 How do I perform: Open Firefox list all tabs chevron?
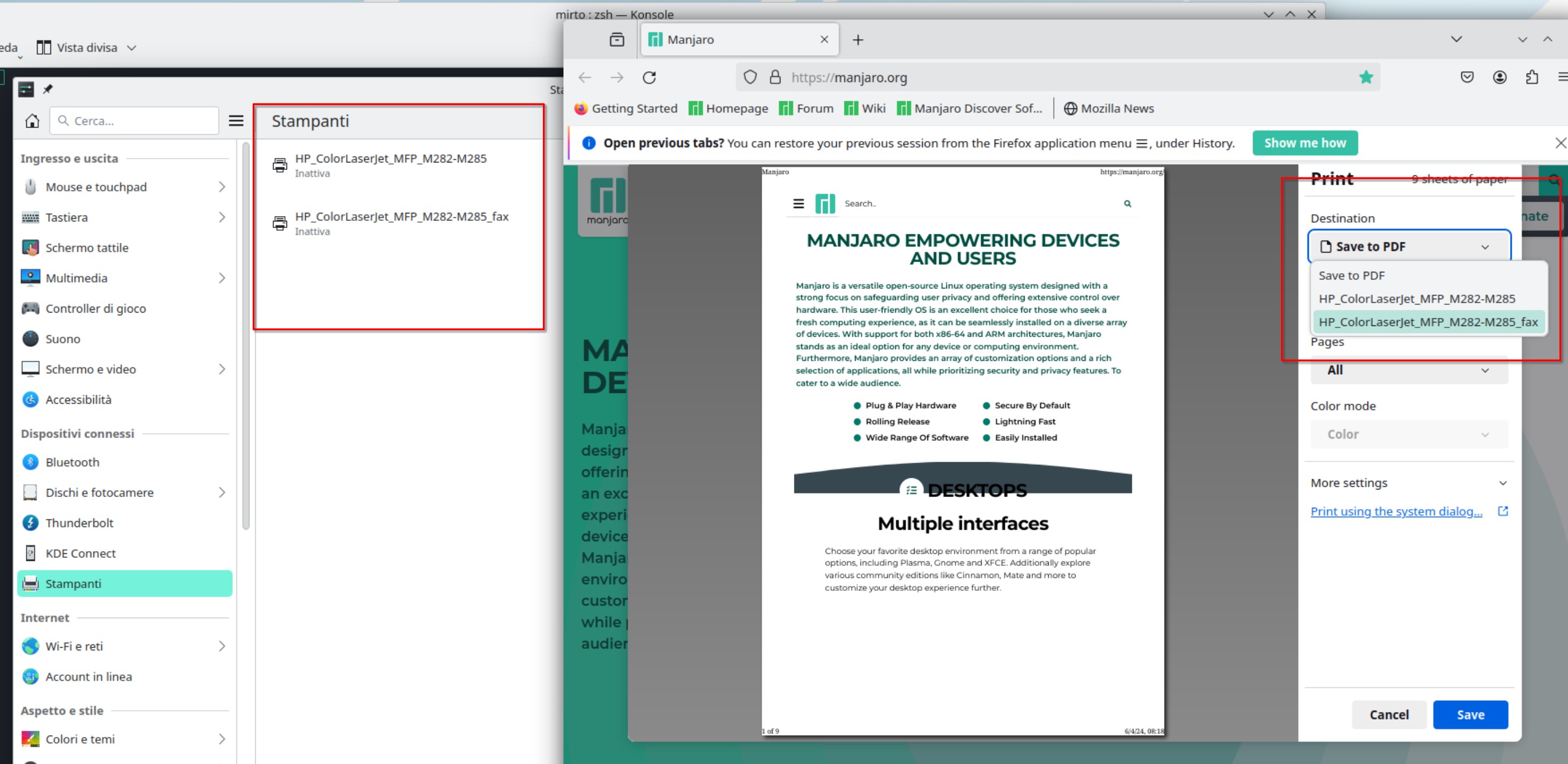coord(1456,40)
